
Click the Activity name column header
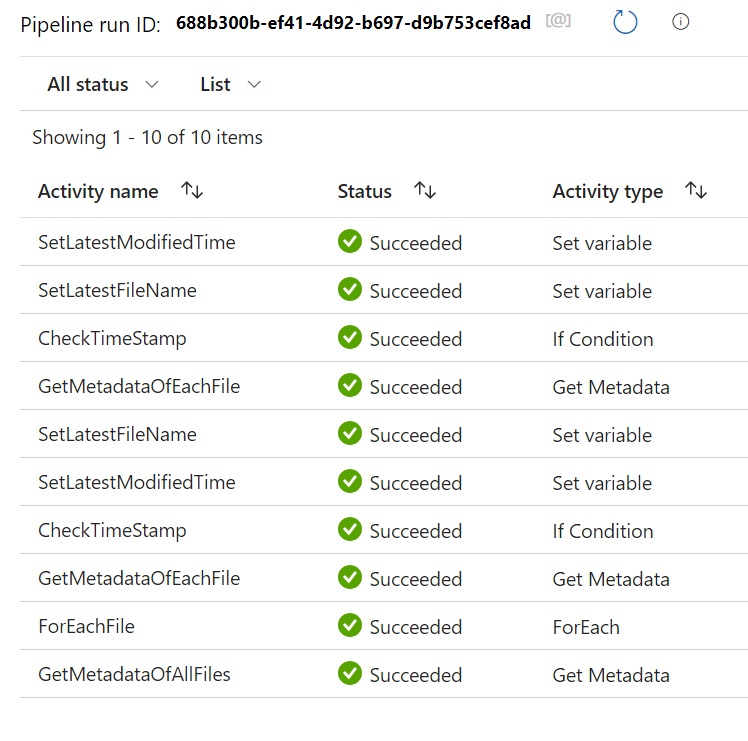tap(98, 192)
